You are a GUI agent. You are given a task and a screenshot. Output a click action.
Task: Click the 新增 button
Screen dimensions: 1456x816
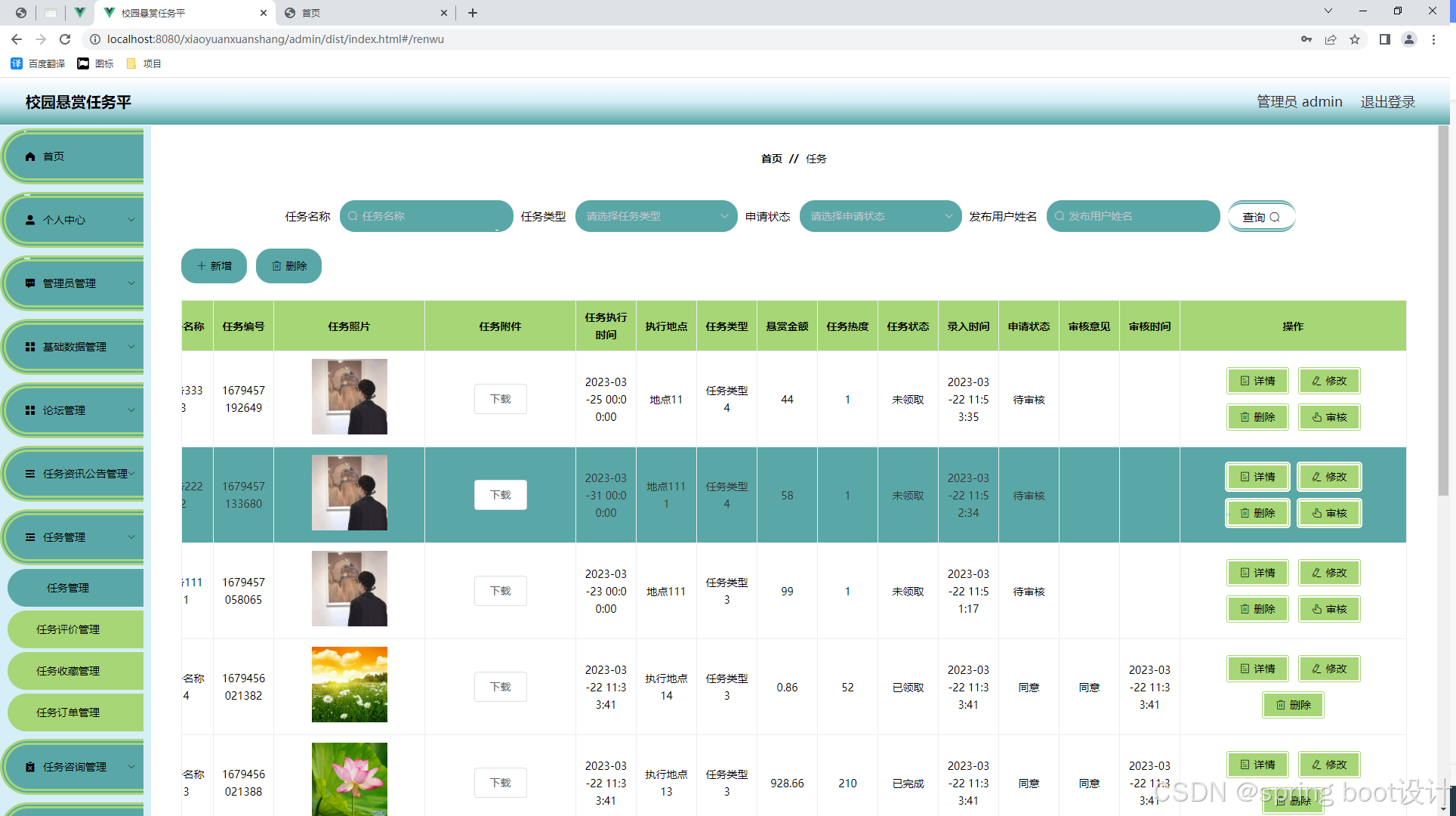point(214,266)
